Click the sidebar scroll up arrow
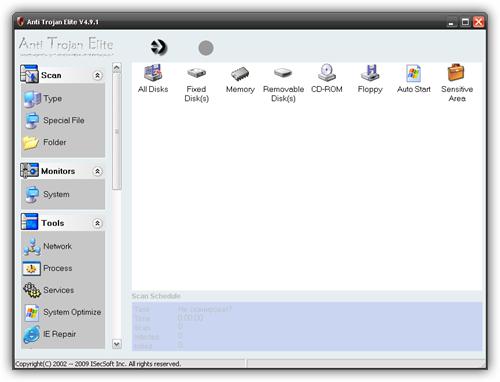 [117, 68]
